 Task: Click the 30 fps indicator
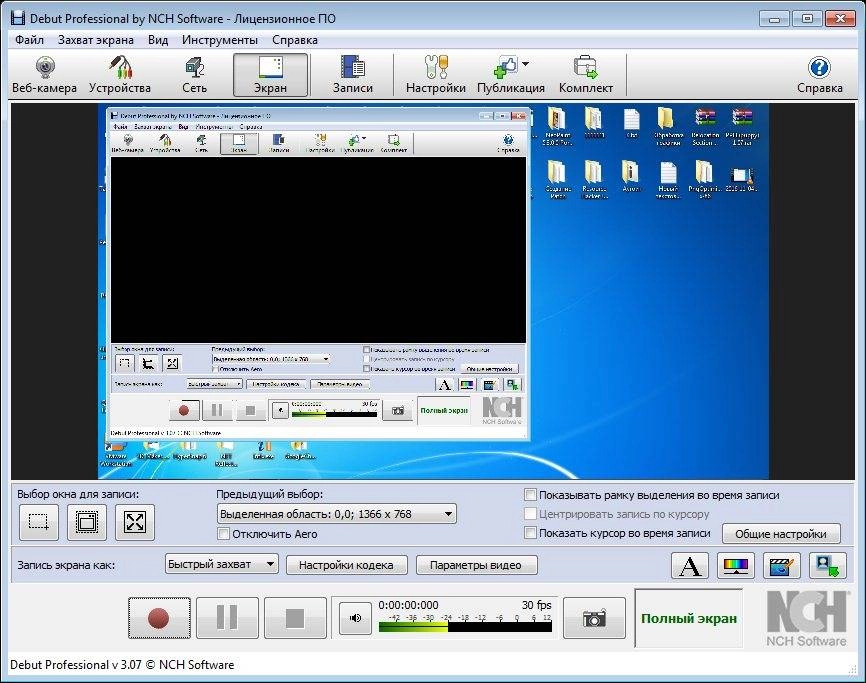click(x=536, y=605)
